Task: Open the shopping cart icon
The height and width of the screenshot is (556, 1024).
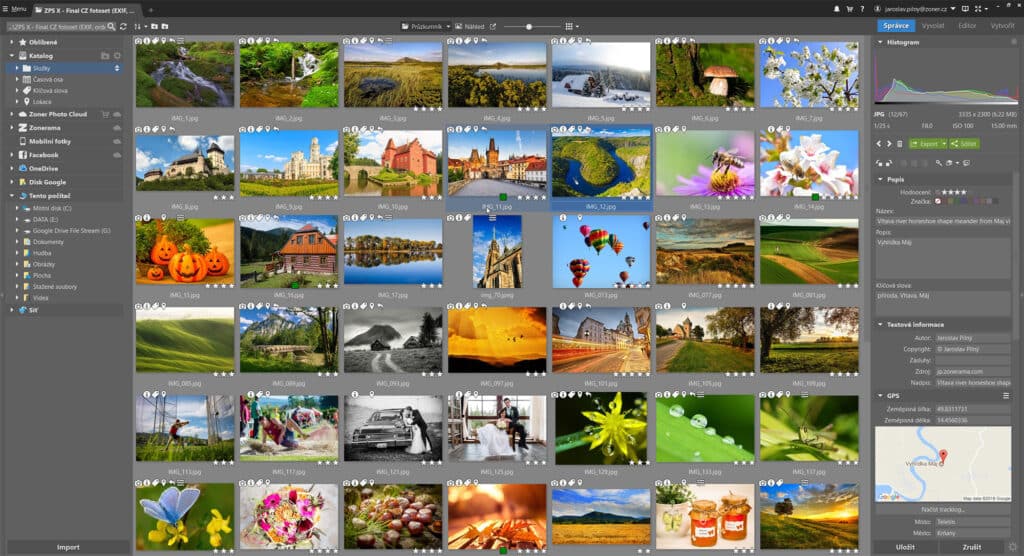Action: 850,9
